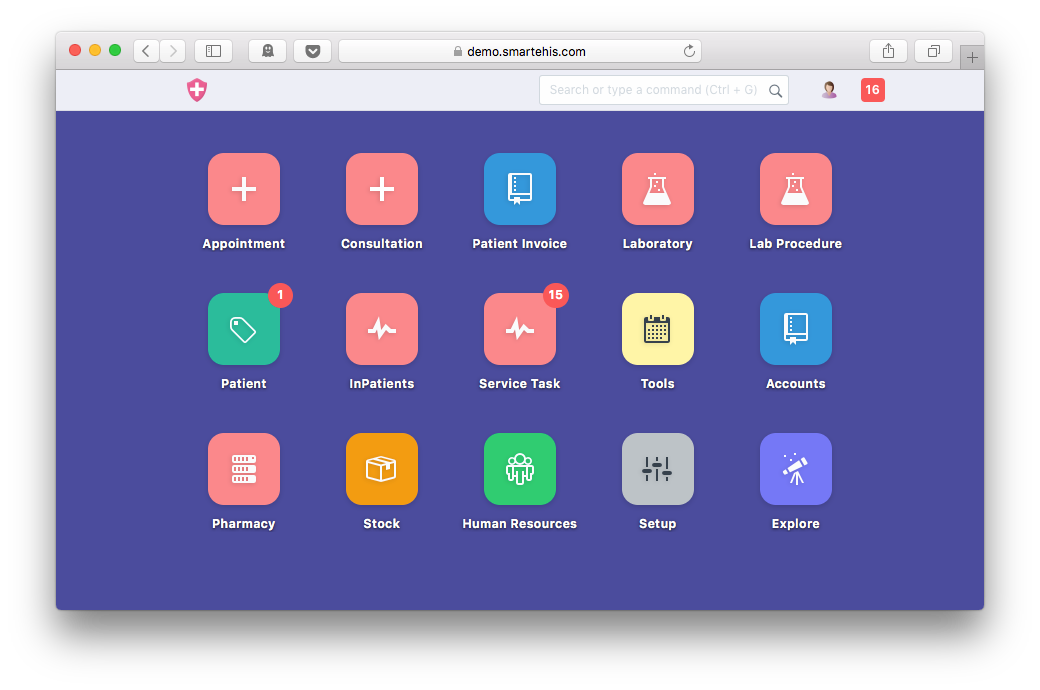Open the Patient tag icon

tap(243, 329)
